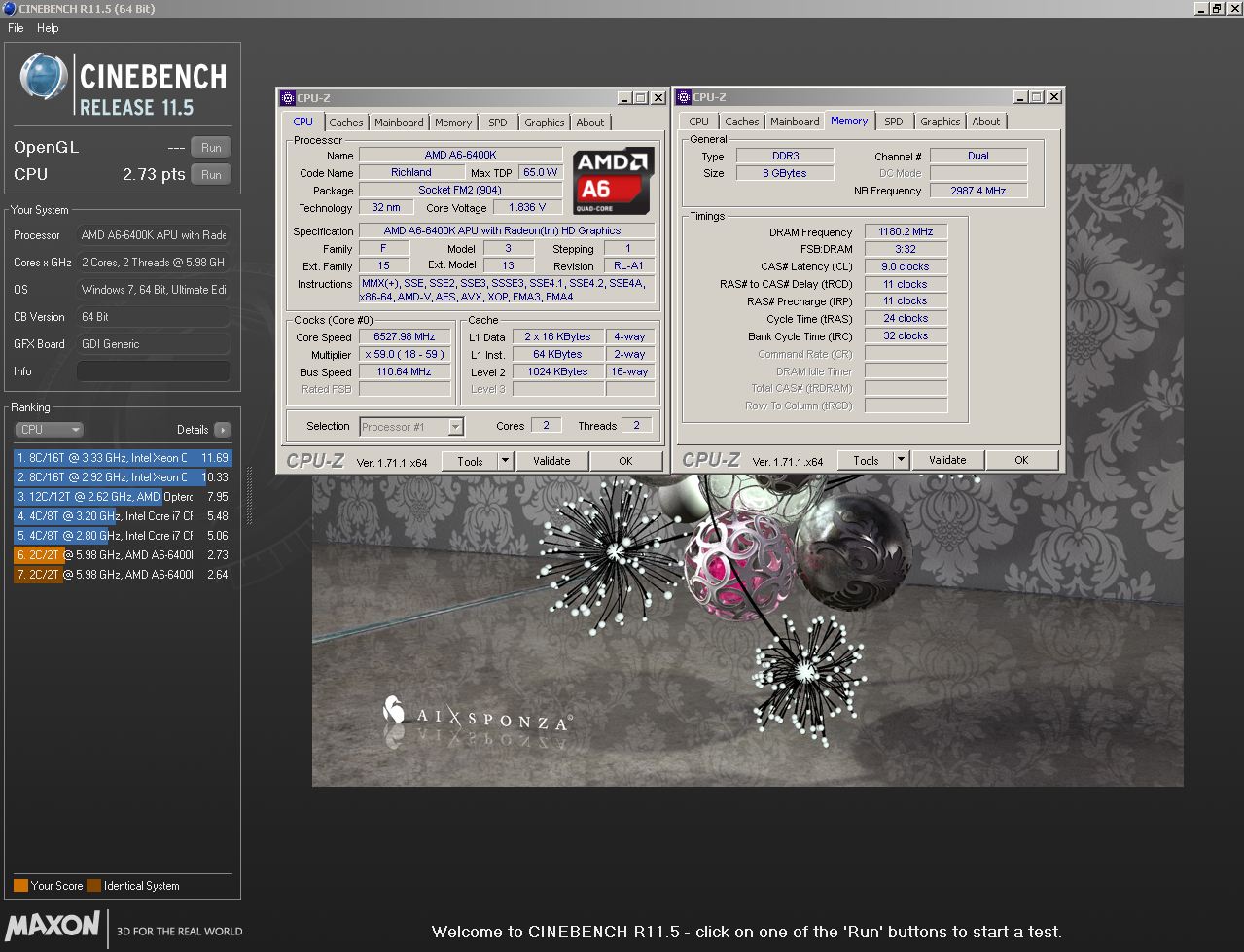Click the Info input field in Your System
1244x952 pixels.
(x=154, y=371)
